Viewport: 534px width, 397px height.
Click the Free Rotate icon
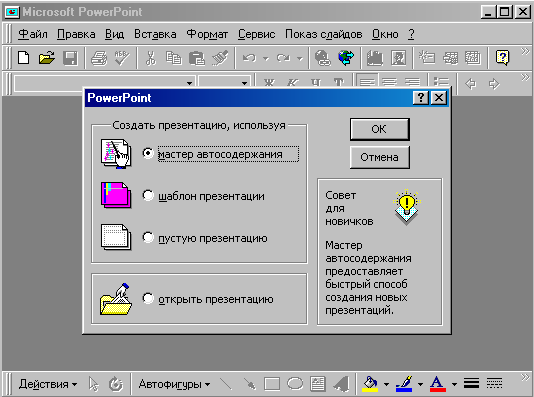click(116, 384)
